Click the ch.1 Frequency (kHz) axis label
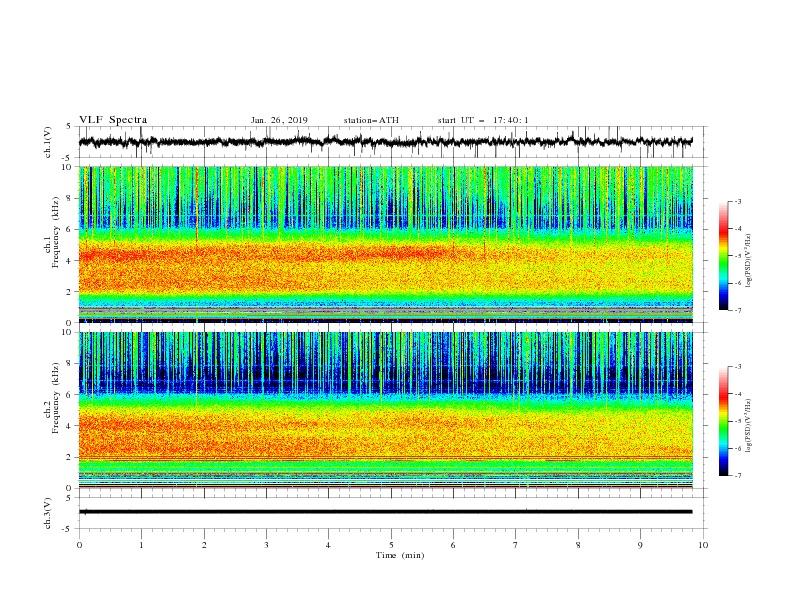The height and width of the screenshot is (612, 792). (52, 230)
